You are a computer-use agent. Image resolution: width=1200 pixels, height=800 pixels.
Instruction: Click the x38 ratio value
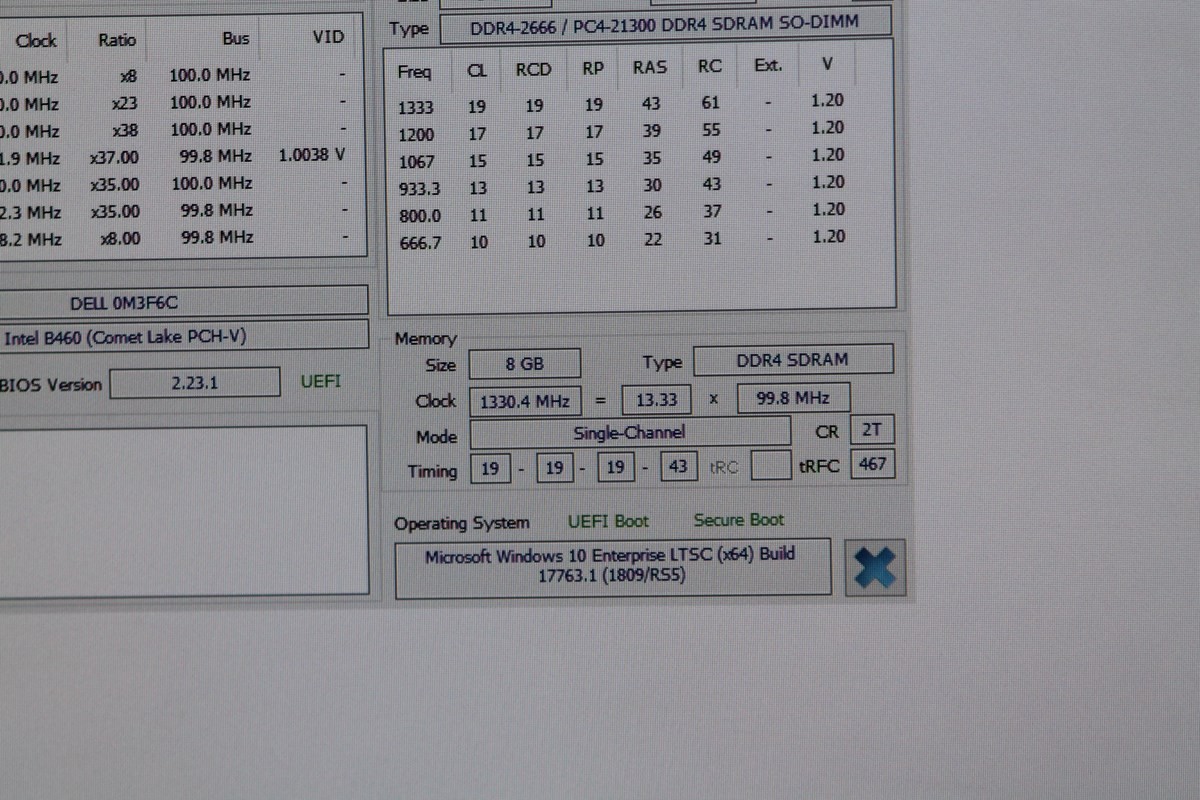pos(125,130)
